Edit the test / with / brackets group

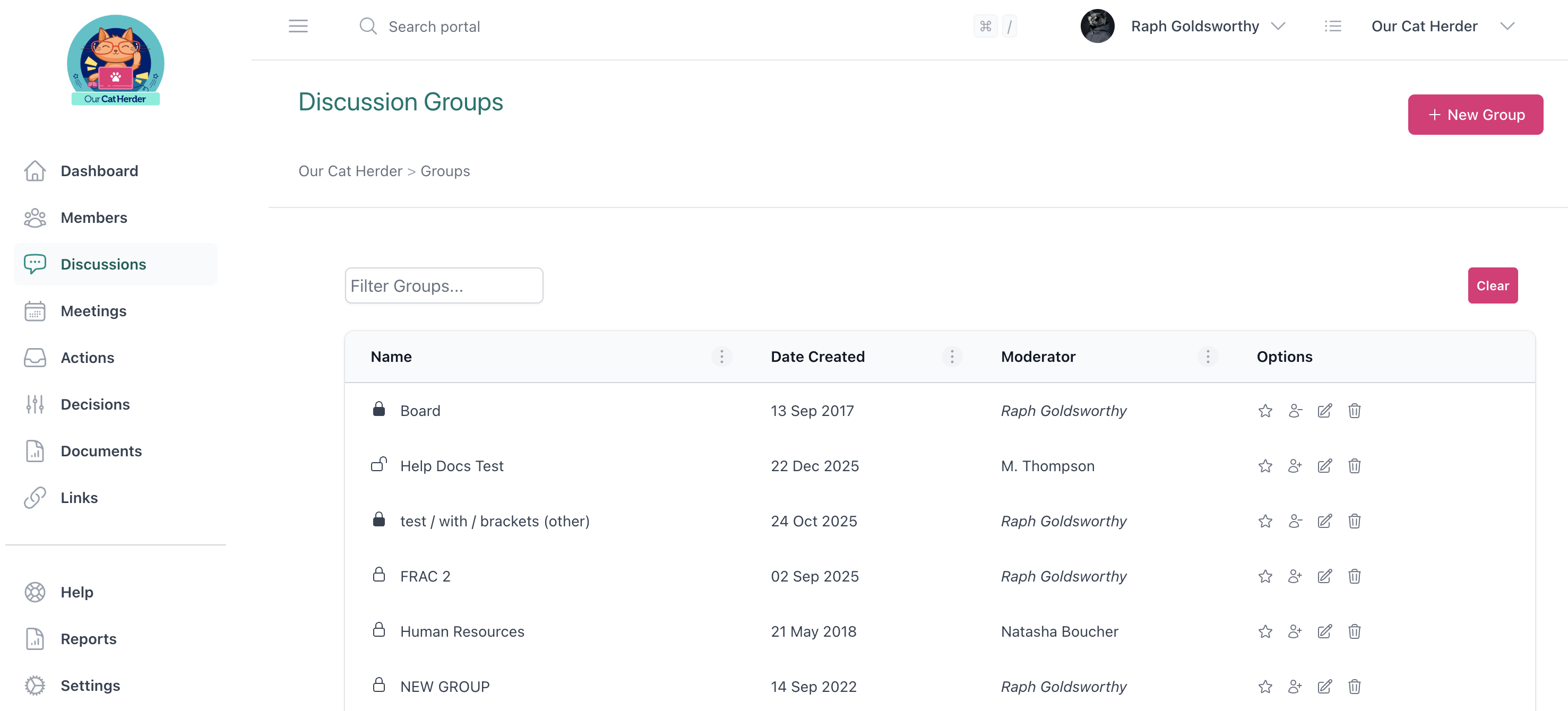pos(1324,521)
